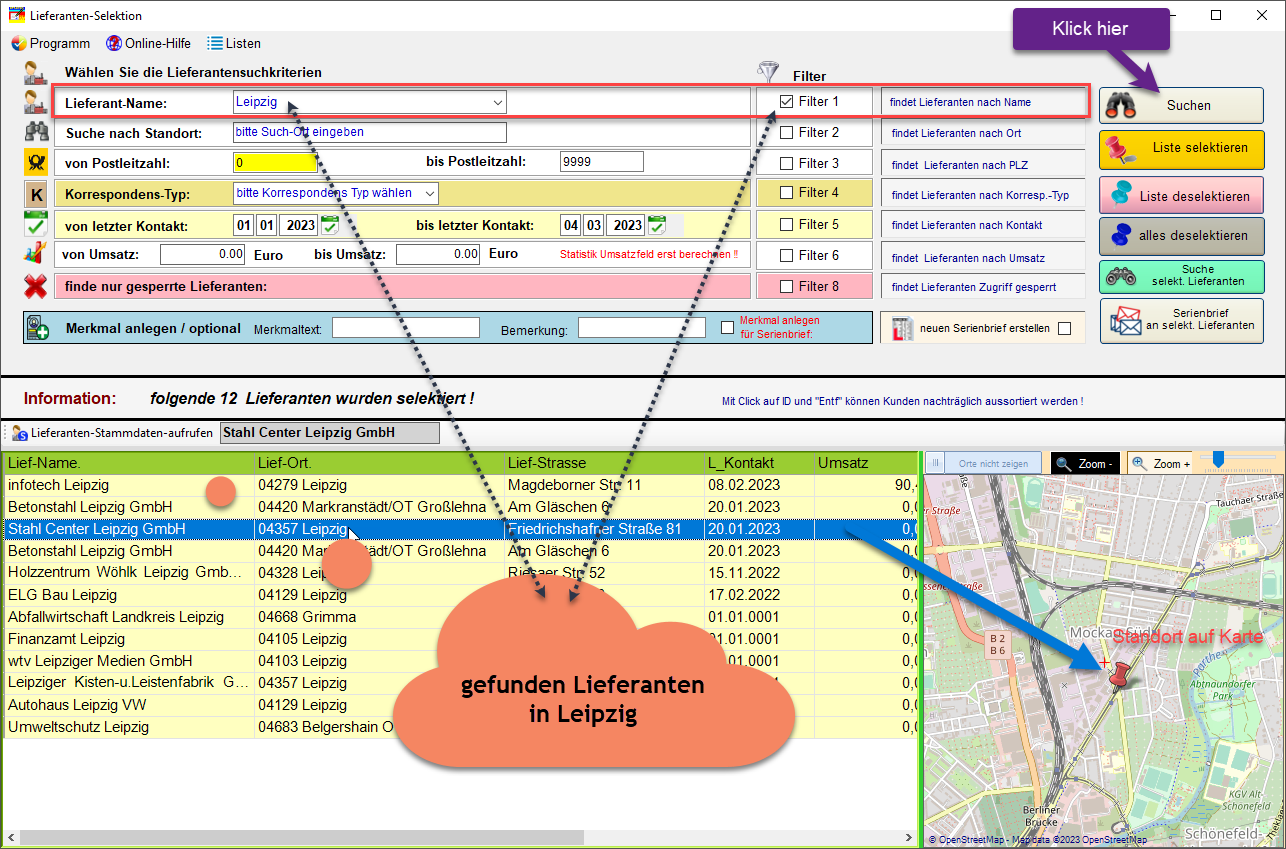Click the von Umsatz field
This screenshot has width=1286, height=849.
coord(203,254)
